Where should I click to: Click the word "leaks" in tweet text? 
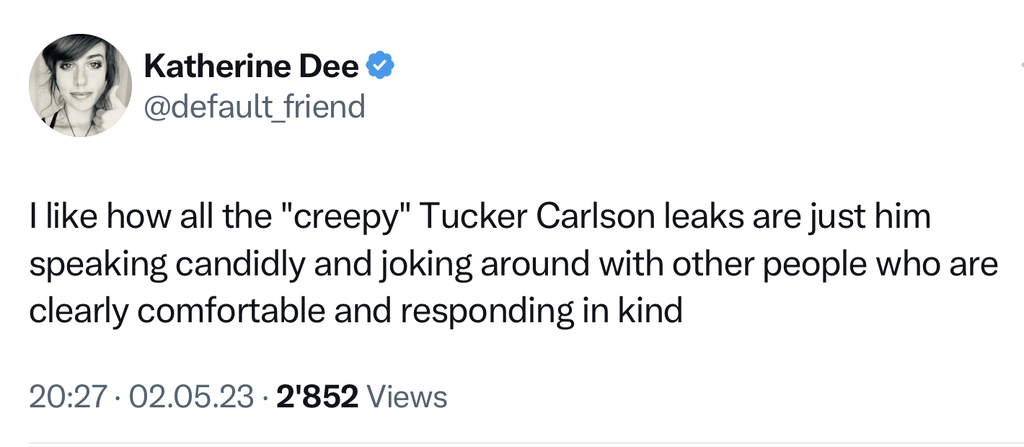(x=705, y=217)
